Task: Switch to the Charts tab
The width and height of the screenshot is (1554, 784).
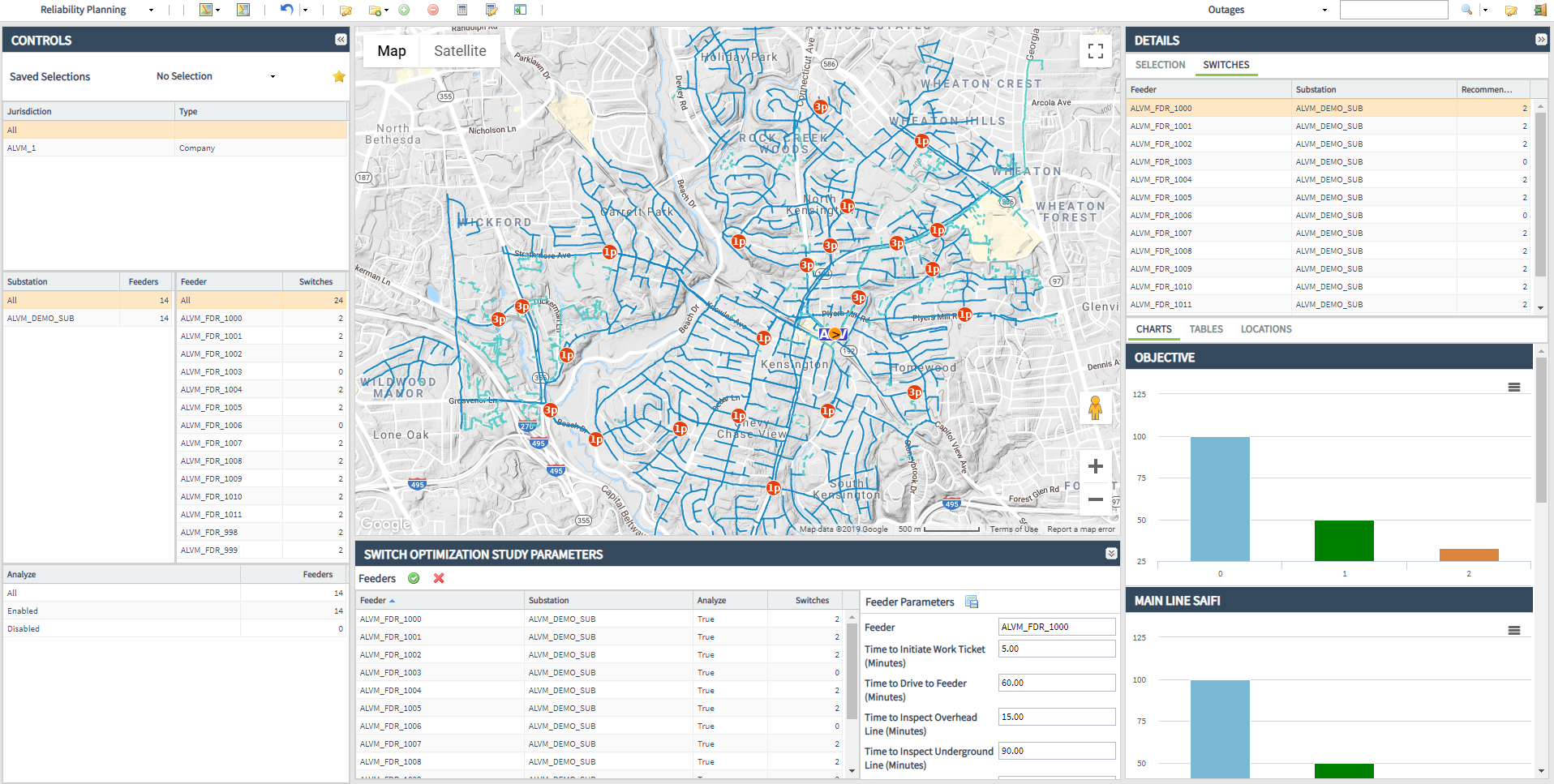Action: [x=1153, y=329]
